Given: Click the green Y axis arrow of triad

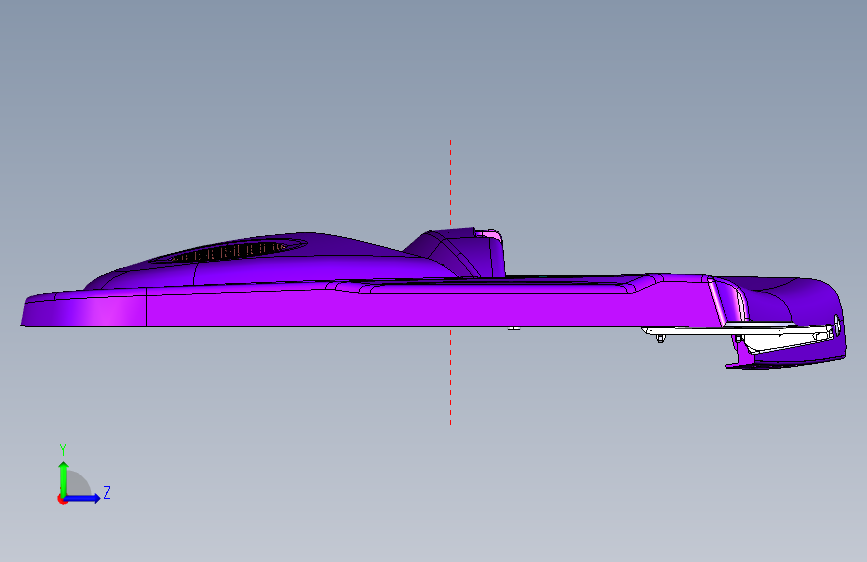Looking at the screenshot, I should pos(64,478).
